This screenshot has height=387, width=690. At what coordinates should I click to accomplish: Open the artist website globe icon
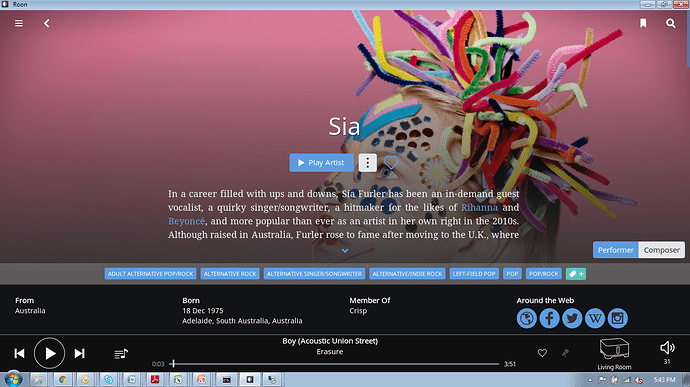(x=527, y=318)
